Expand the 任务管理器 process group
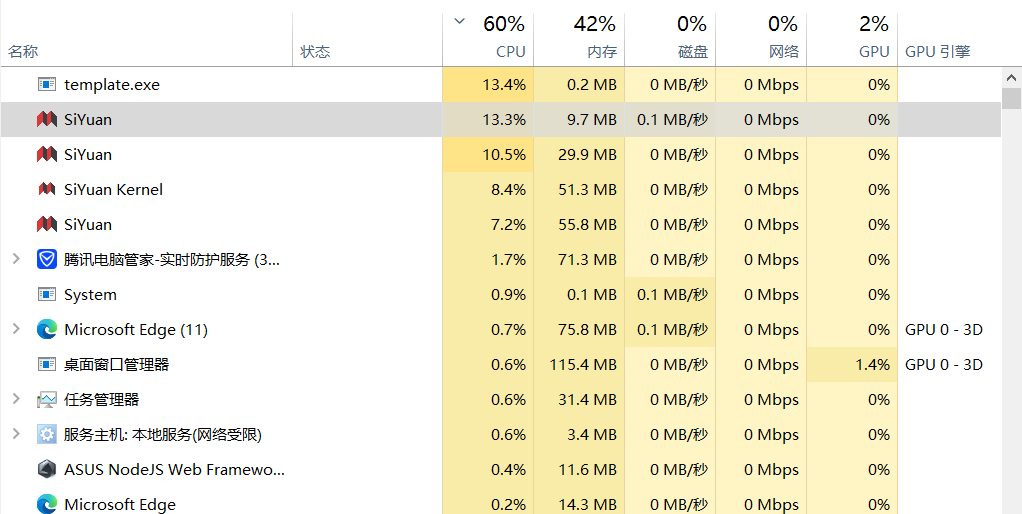The width and height of the screenshot is (1022, 514). 15,400
